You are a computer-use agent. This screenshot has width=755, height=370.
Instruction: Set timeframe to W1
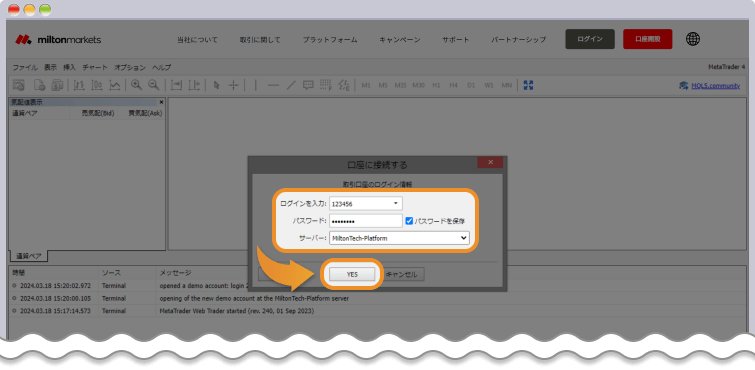click(x=489, y=85)
